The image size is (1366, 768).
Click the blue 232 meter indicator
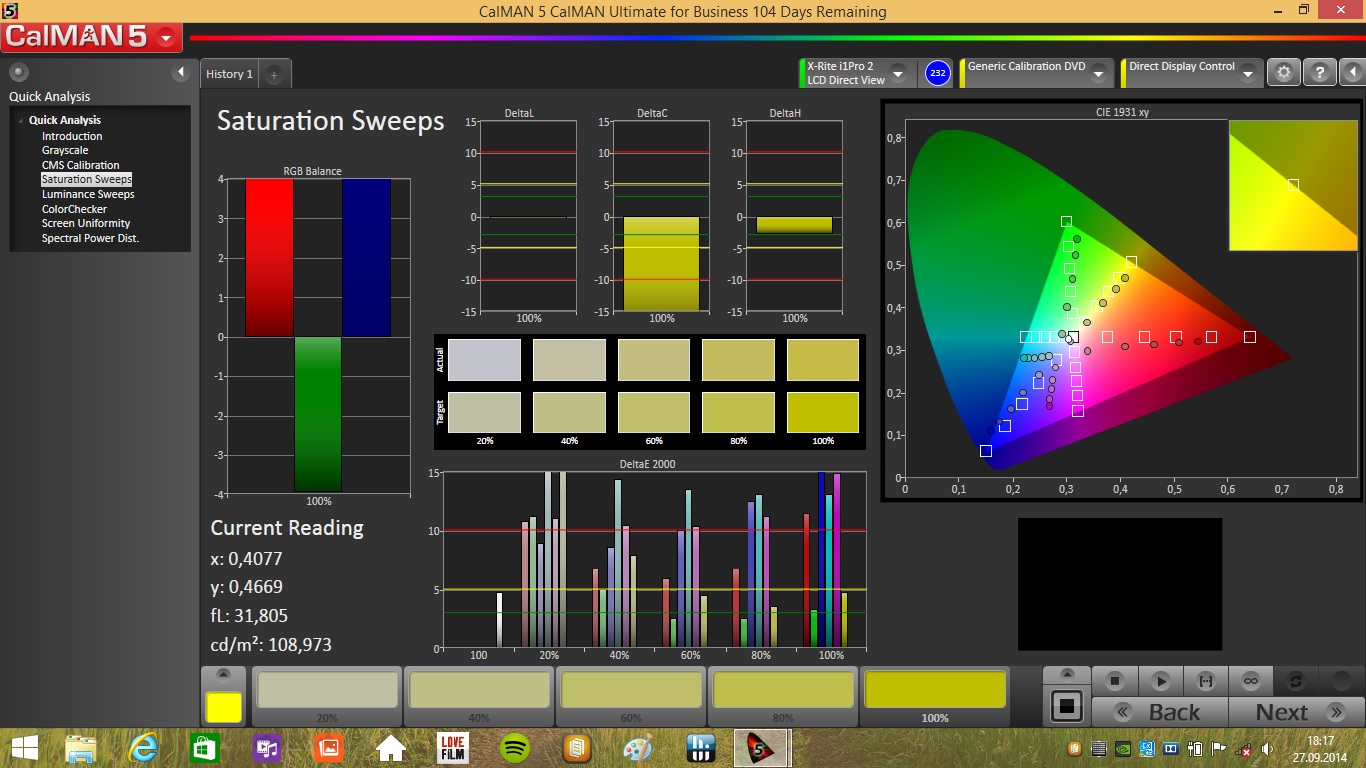point(937,73)
